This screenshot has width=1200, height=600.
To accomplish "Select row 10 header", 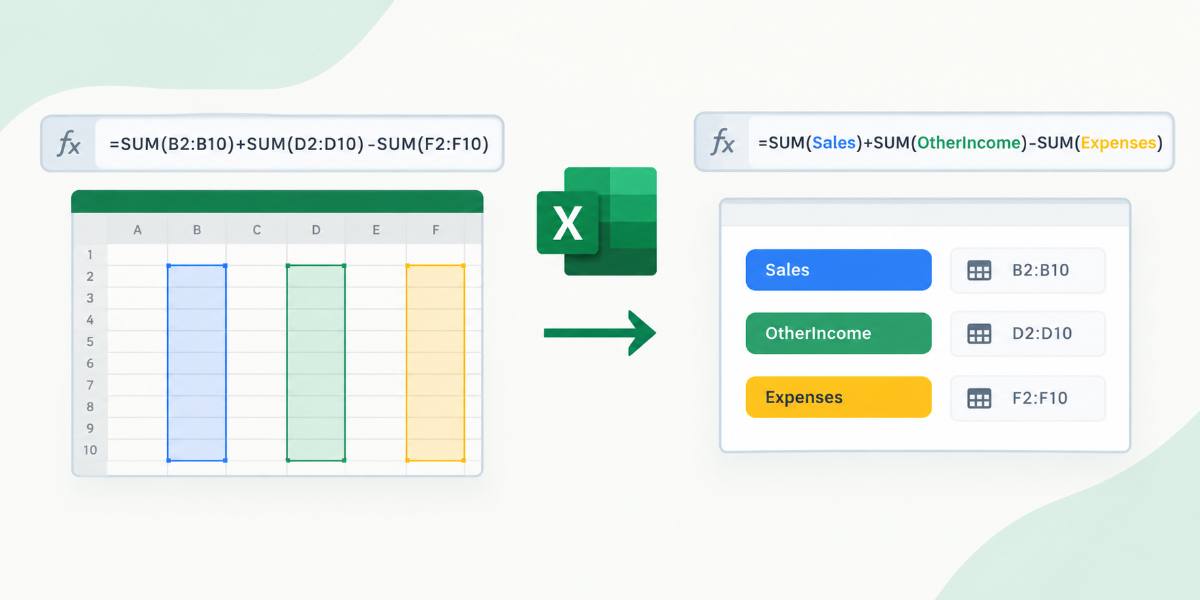I will 90,451.
